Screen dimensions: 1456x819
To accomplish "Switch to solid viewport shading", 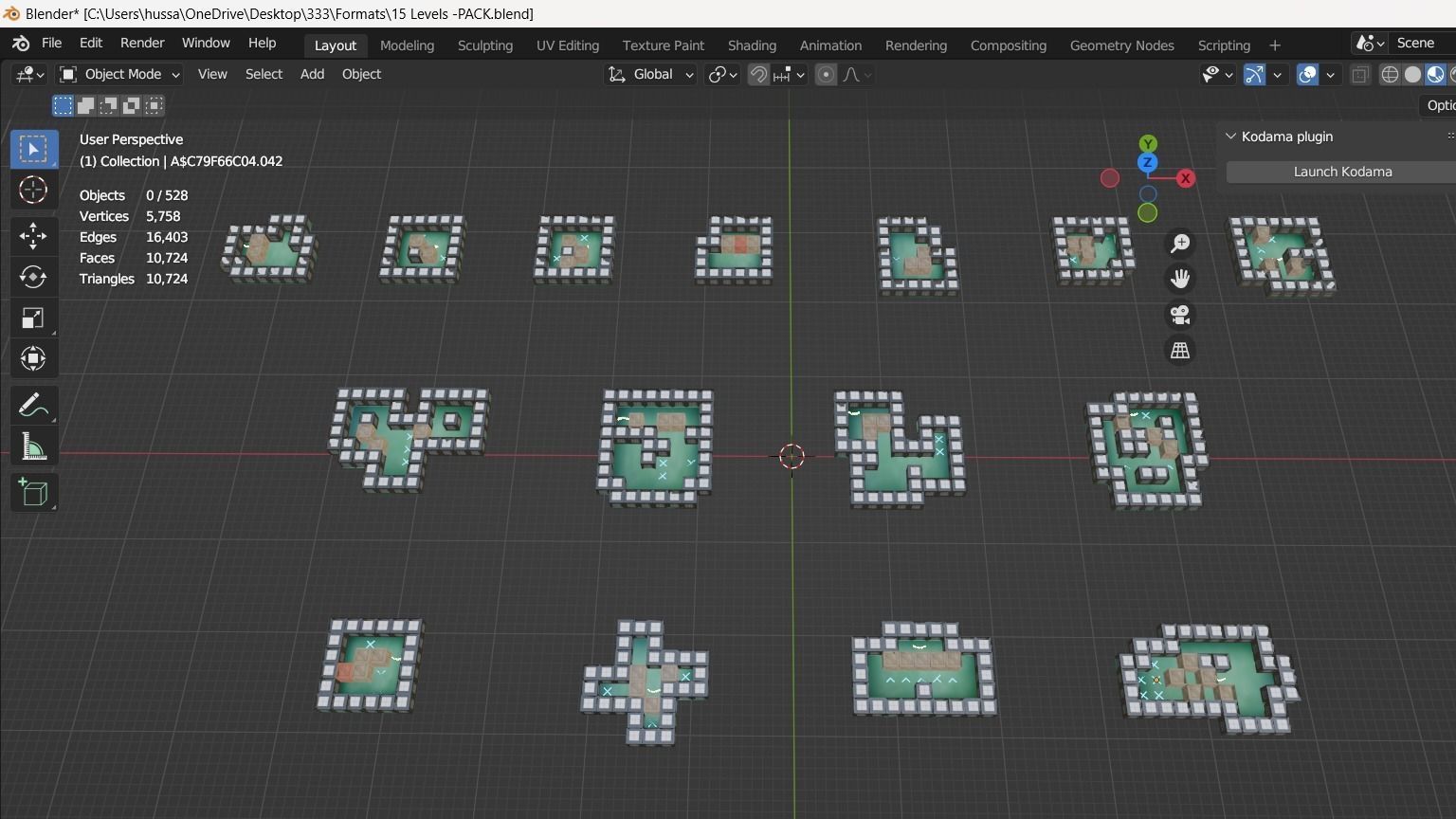I will point(1412,75).
